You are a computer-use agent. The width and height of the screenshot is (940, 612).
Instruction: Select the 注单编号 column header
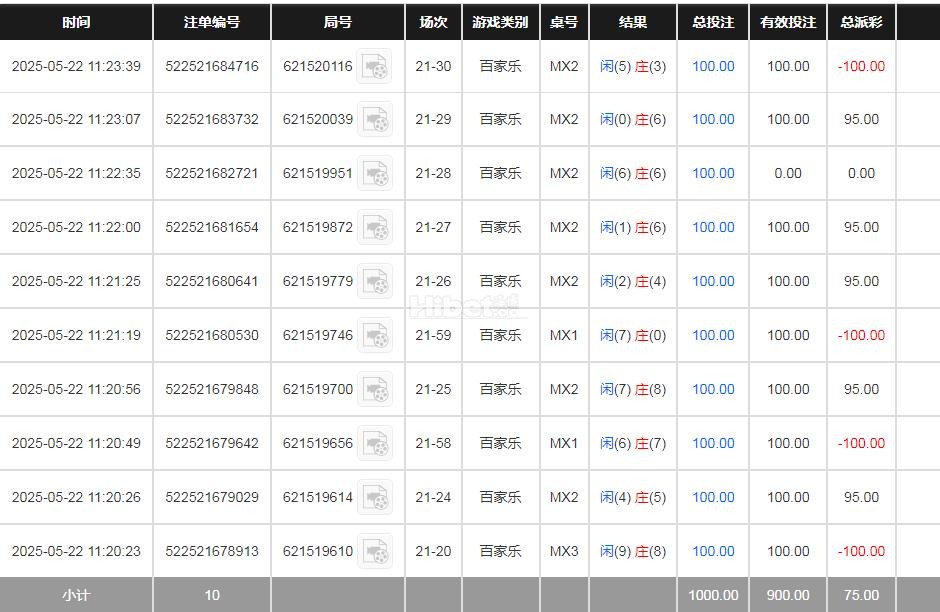pyautogui.click(x=212, y=22)
